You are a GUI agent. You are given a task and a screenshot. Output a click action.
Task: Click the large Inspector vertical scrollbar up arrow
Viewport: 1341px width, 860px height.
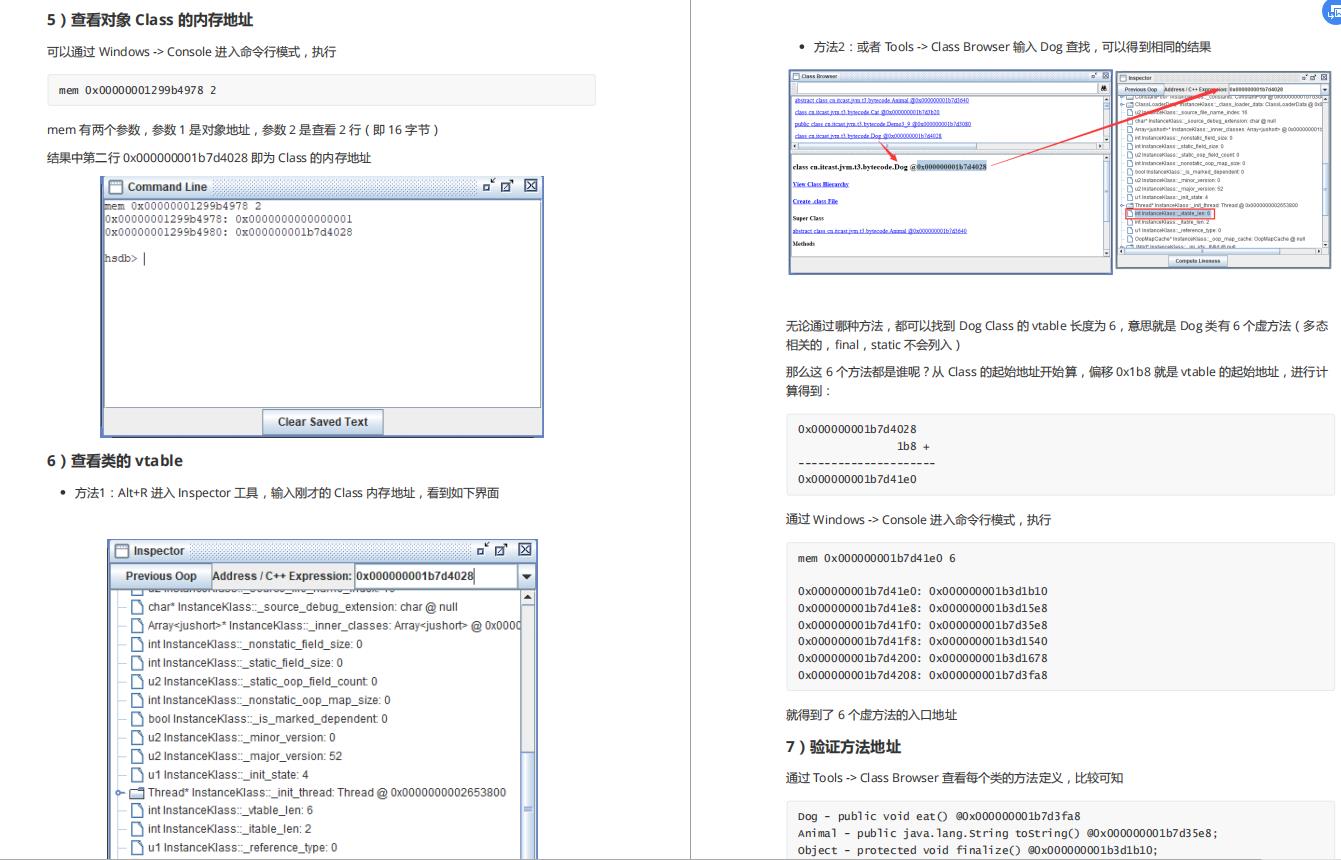pos(528,597)
